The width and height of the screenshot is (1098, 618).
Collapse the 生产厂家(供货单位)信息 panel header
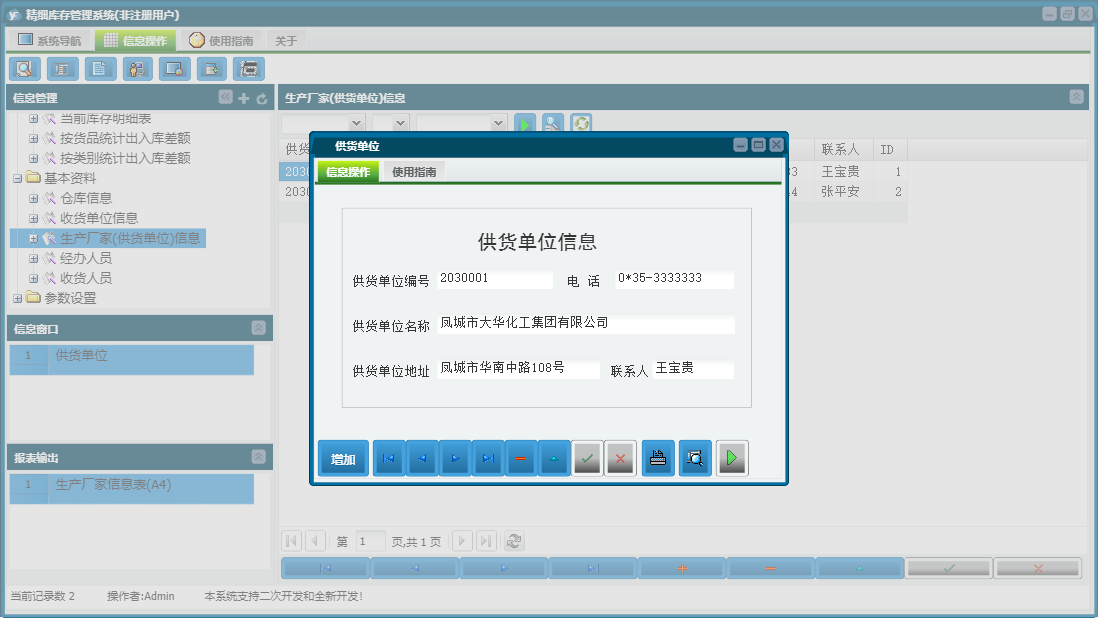click(1077, 97)
